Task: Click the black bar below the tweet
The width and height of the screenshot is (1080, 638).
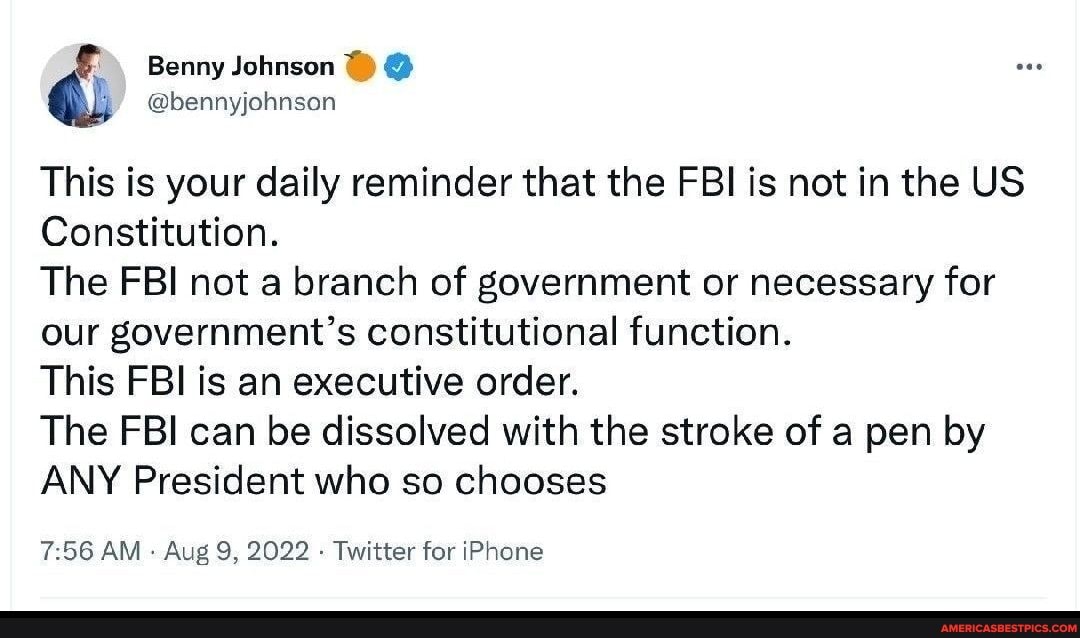Action: tap(500, 625)
